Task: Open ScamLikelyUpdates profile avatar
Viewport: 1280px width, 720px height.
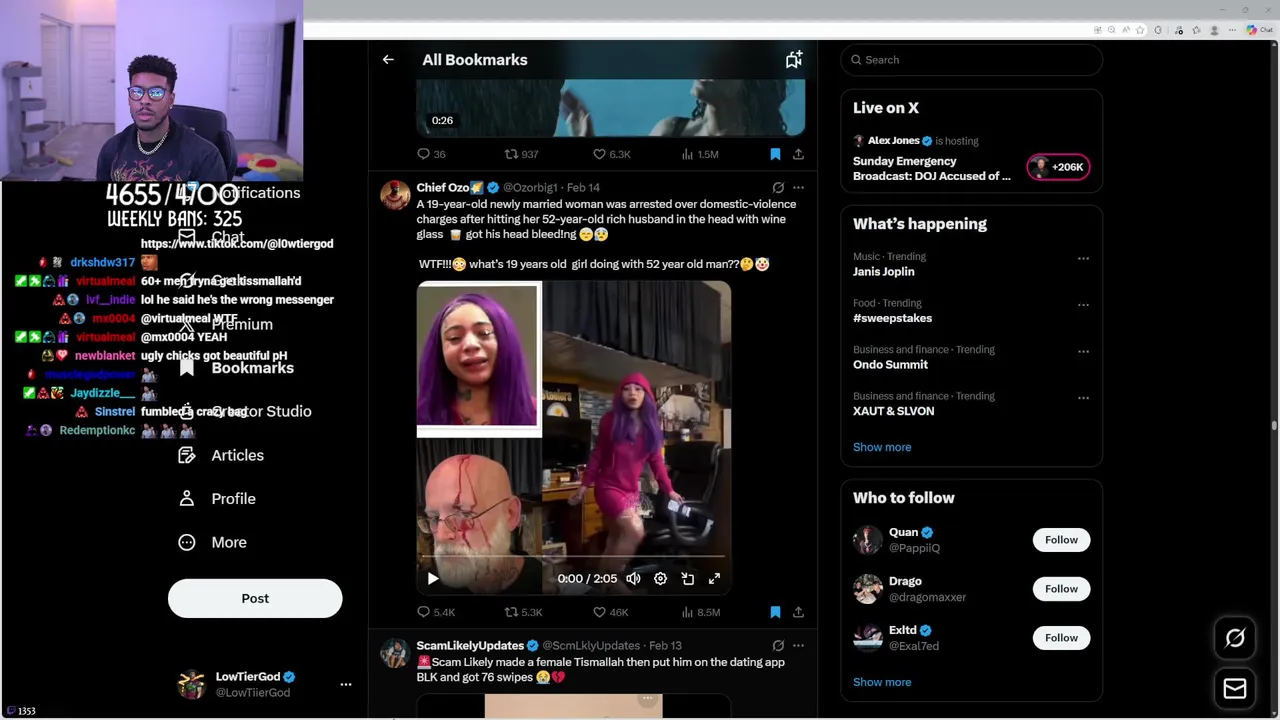Action: 395,653
